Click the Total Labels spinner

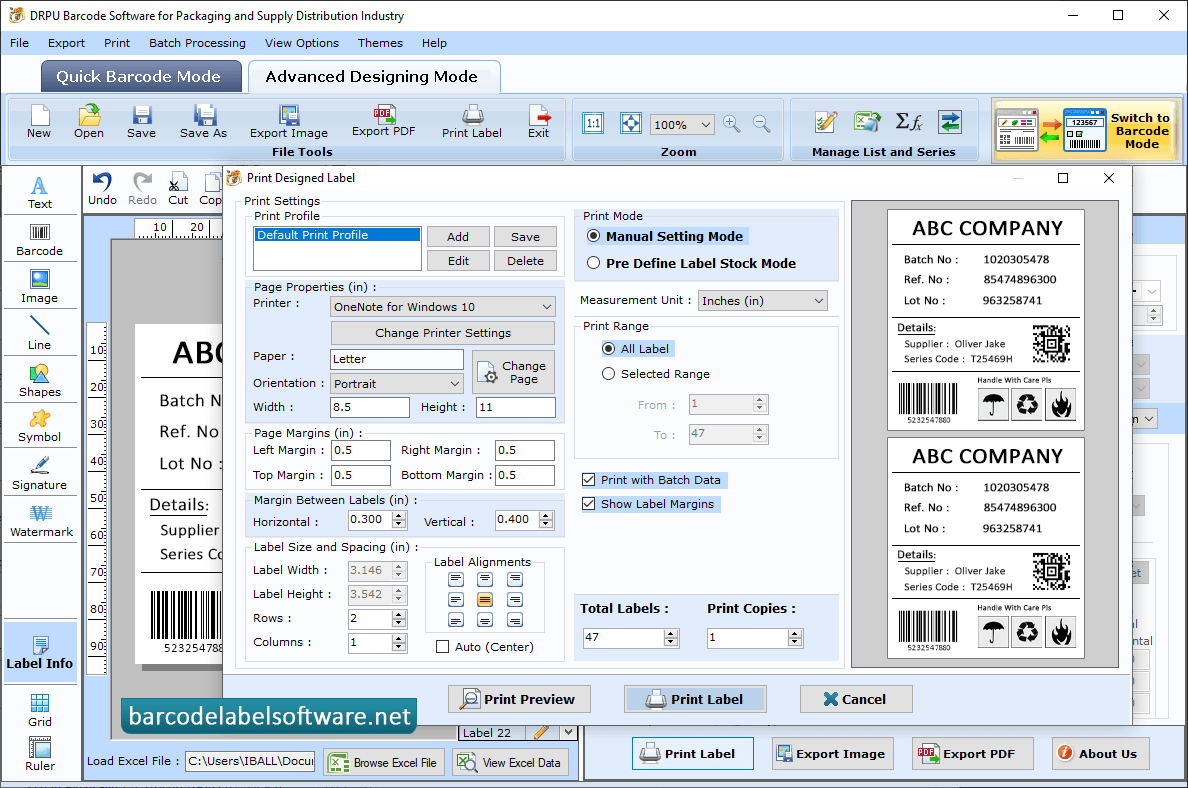[x=671, y=638]
